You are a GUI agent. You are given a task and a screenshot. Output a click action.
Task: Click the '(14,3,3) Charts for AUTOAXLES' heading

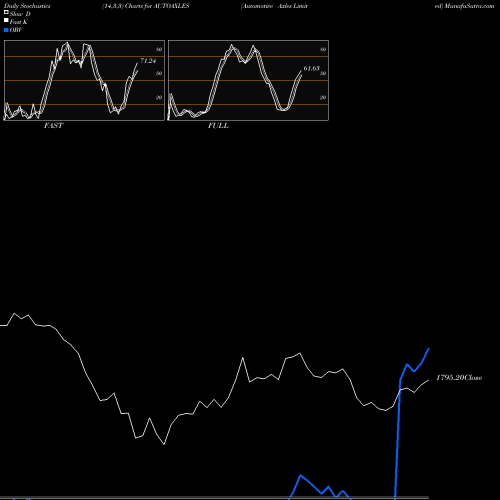pyautogui.click(x=146, y=6)
